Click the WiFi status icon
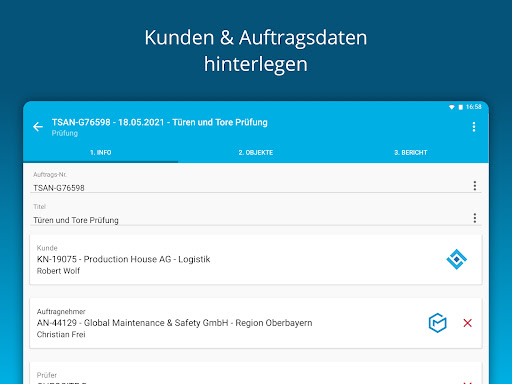Screen dimensions: 512x384 click(x=451, y=107)
